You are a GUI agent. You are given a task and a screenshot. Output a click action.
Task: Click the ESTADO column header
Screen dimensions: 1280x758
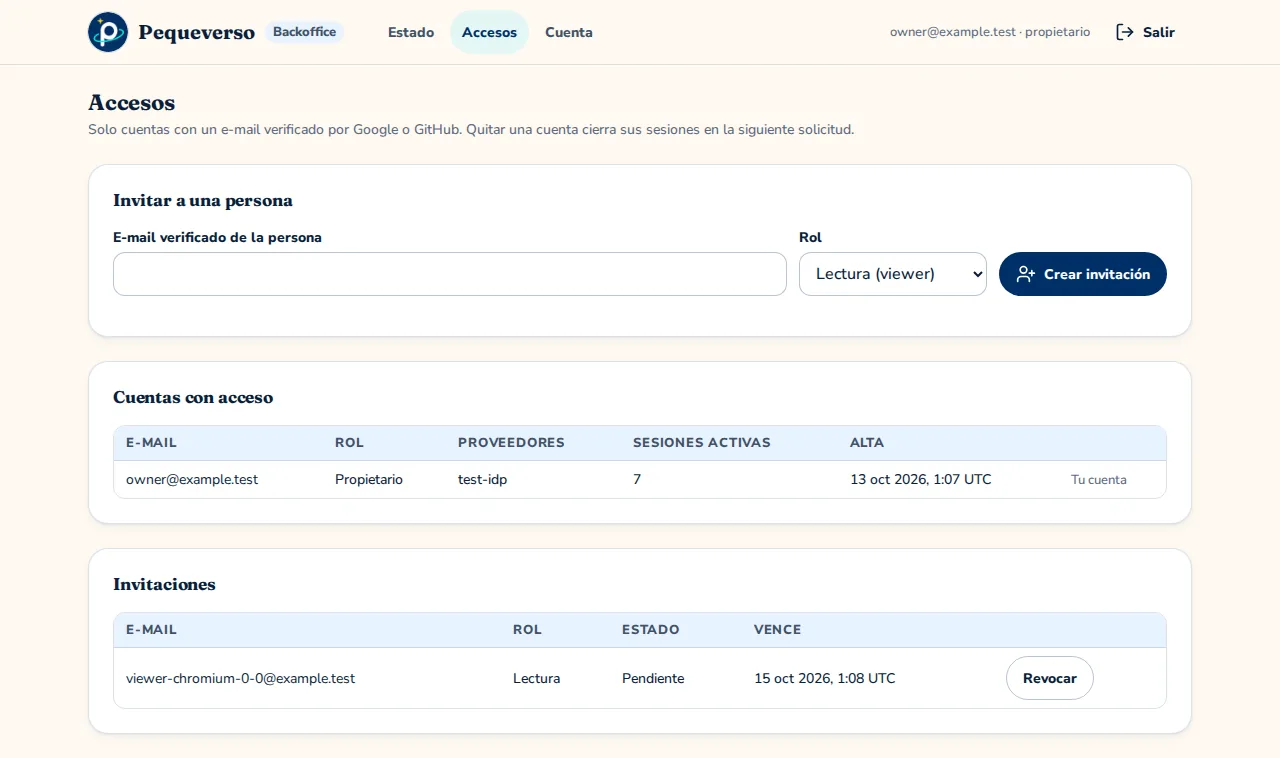(x=650, y=629)
